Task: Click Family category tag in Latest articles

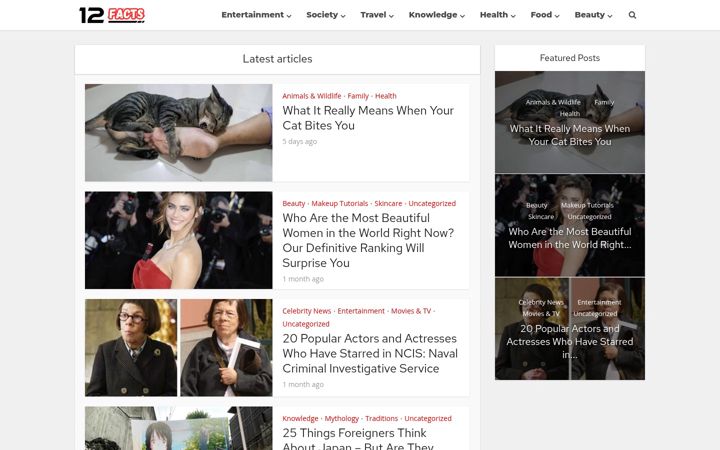Action: pos(358,96)
